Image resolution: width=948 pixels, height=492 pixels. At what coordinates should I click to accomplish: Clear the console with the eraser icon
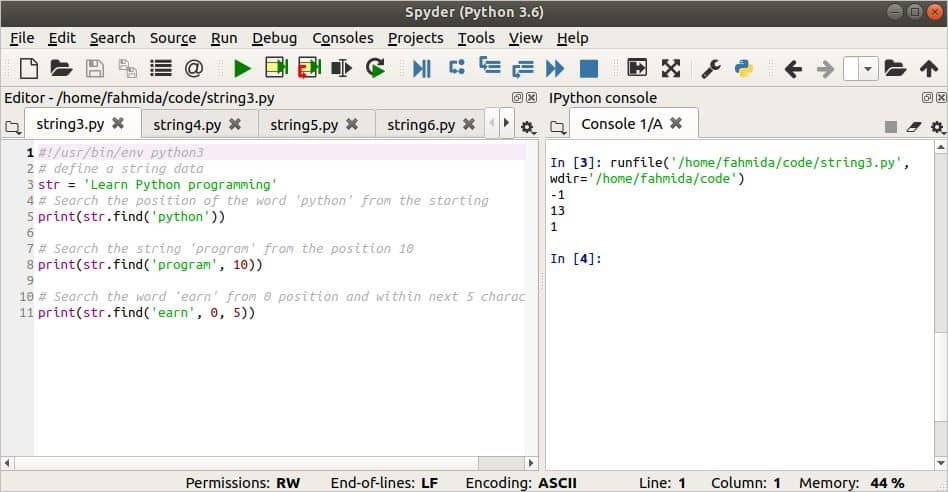[914, 127]
